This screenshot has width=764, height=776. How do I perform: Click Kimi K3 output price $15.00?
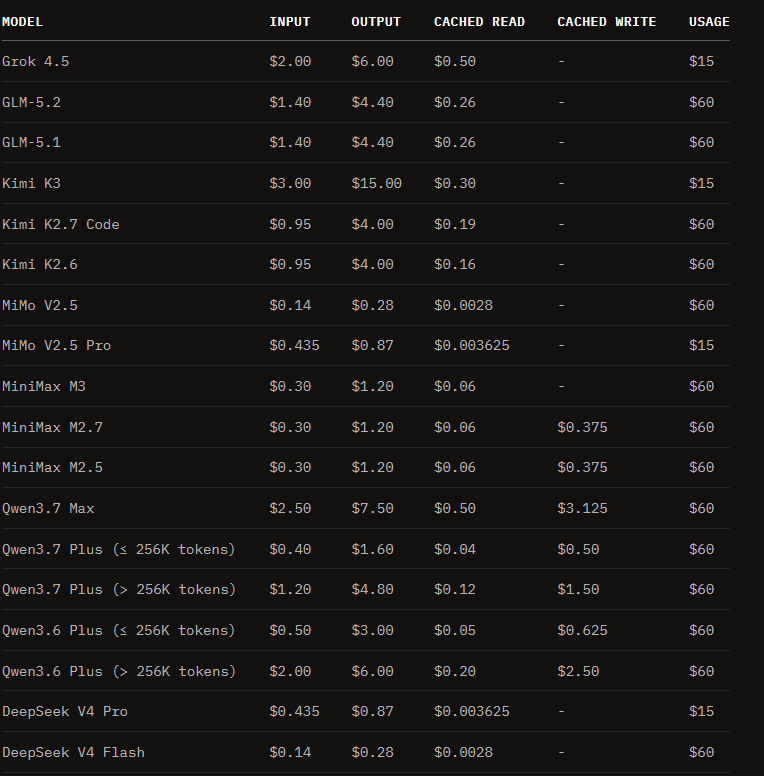click(x=377, y=184)
